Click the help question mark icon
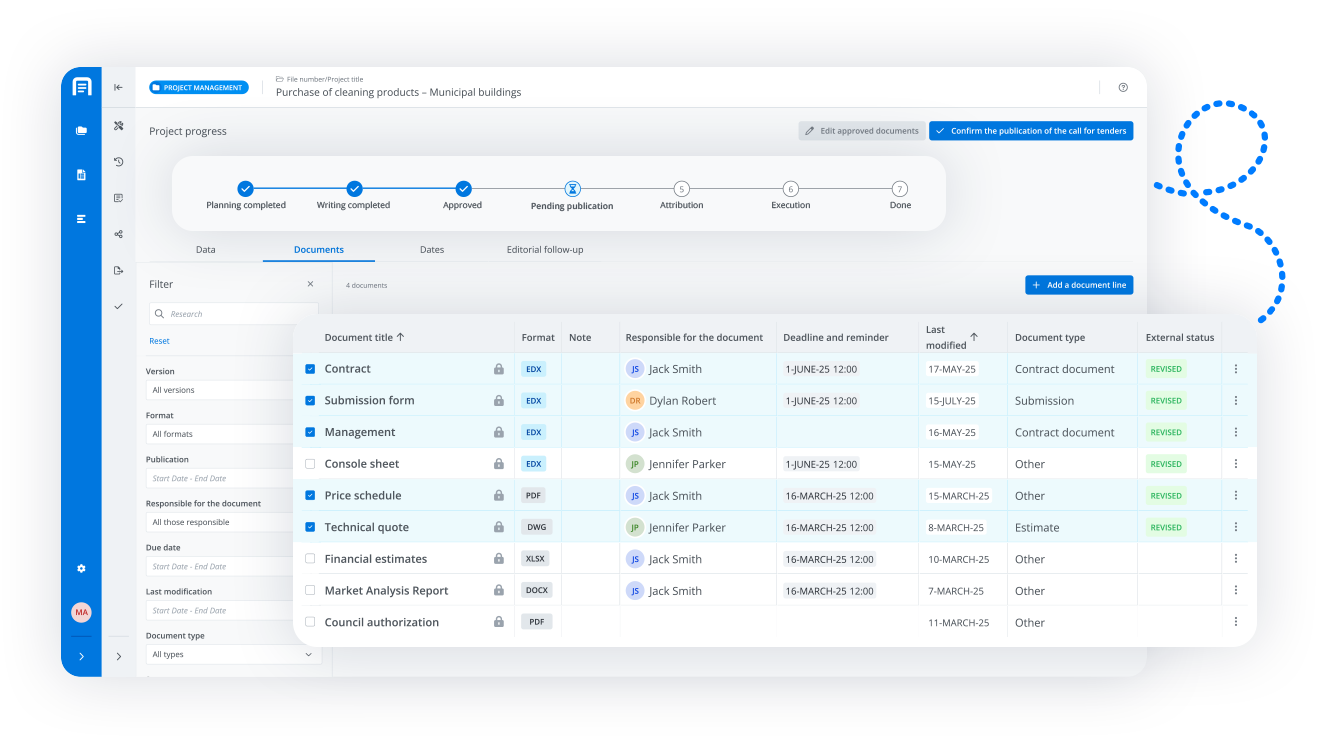Image resolution: width=1337 pixels, height=742 pixels. (1123, 88)
